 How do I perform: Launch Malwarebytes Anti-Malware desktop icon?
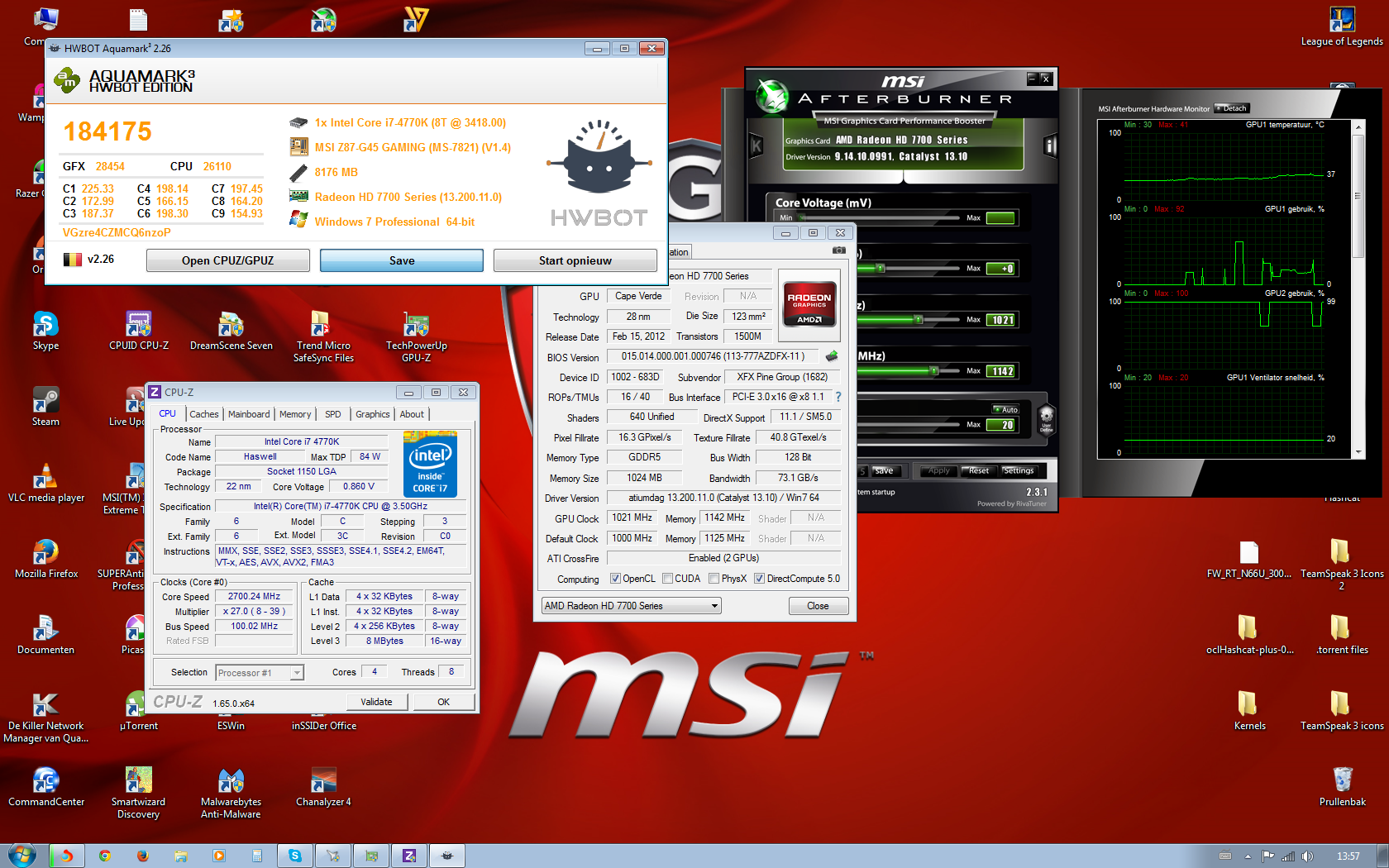(x=231, y=793)
